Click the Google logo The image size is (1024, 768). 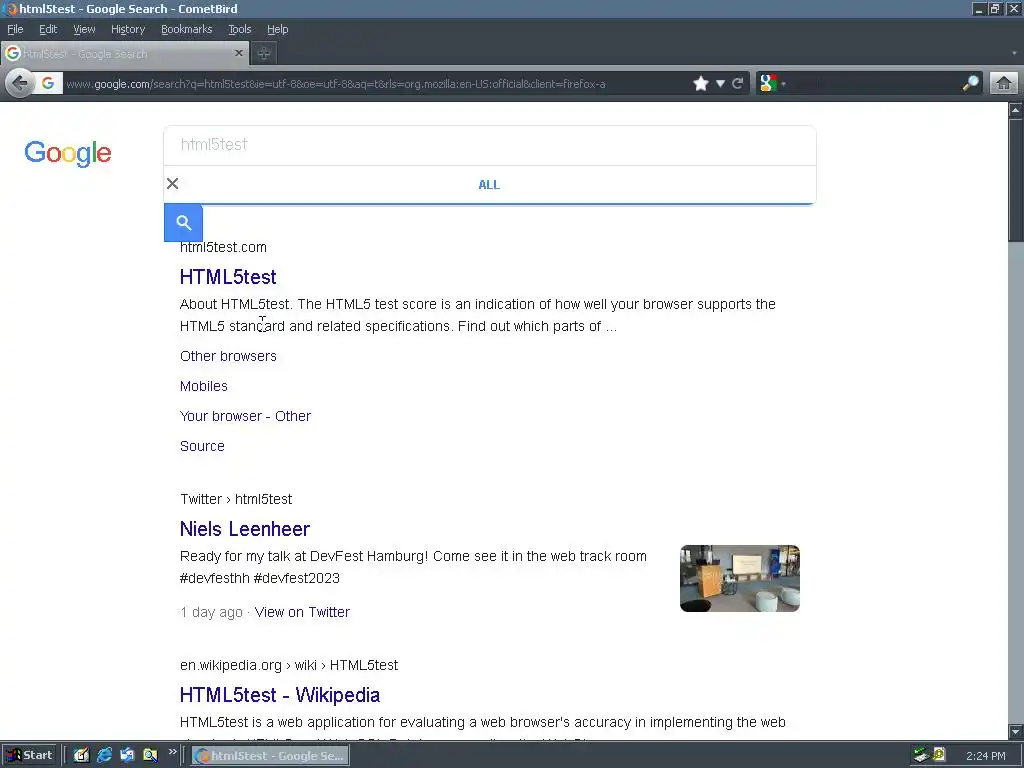click(x=68, y=153)
